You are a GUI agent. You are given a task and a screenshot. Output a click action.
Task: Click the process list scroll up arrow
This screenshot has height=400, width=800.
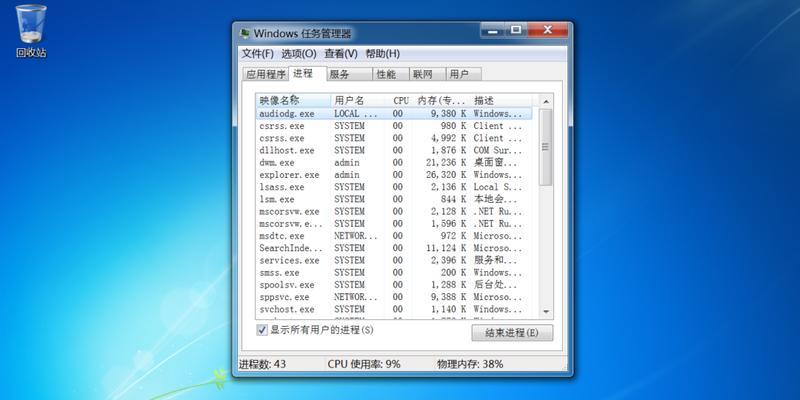point(546,102)
